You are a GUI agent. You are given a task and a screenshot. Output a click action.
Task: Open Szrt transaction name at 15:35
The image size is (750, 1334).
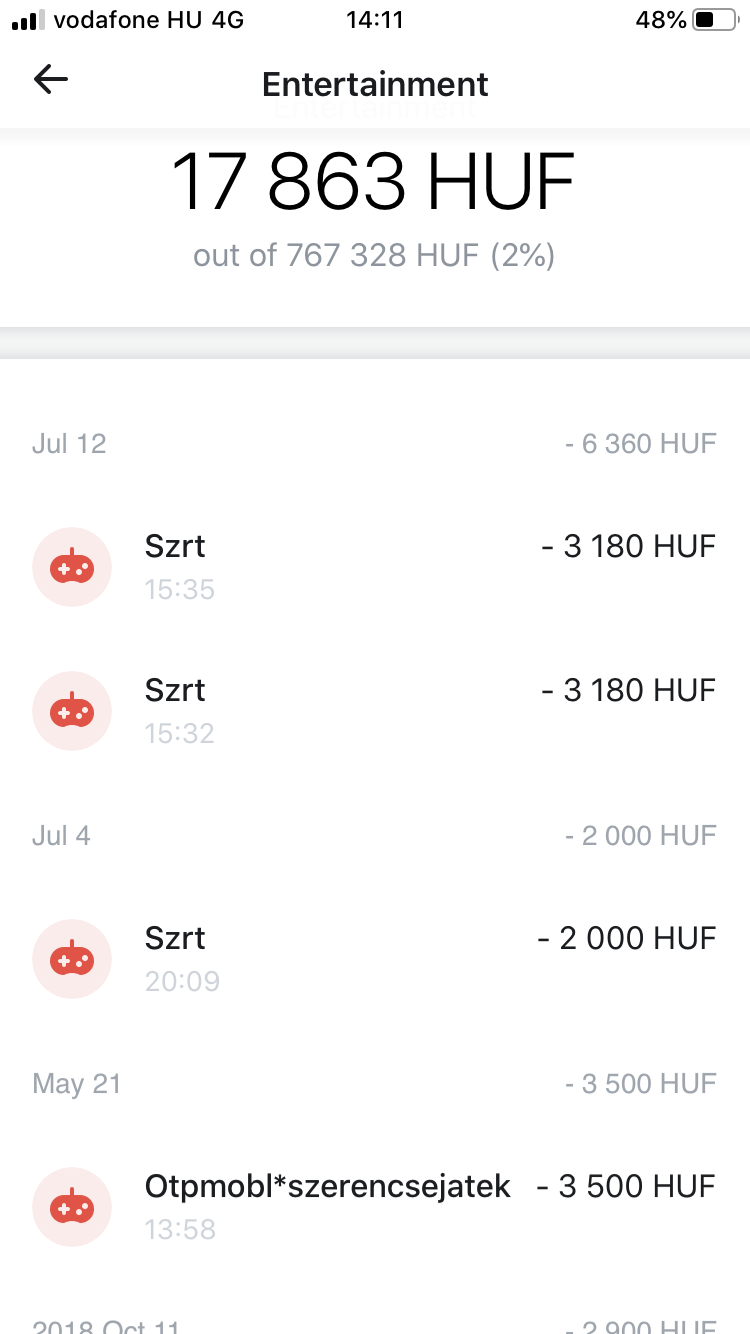point(175,546)
